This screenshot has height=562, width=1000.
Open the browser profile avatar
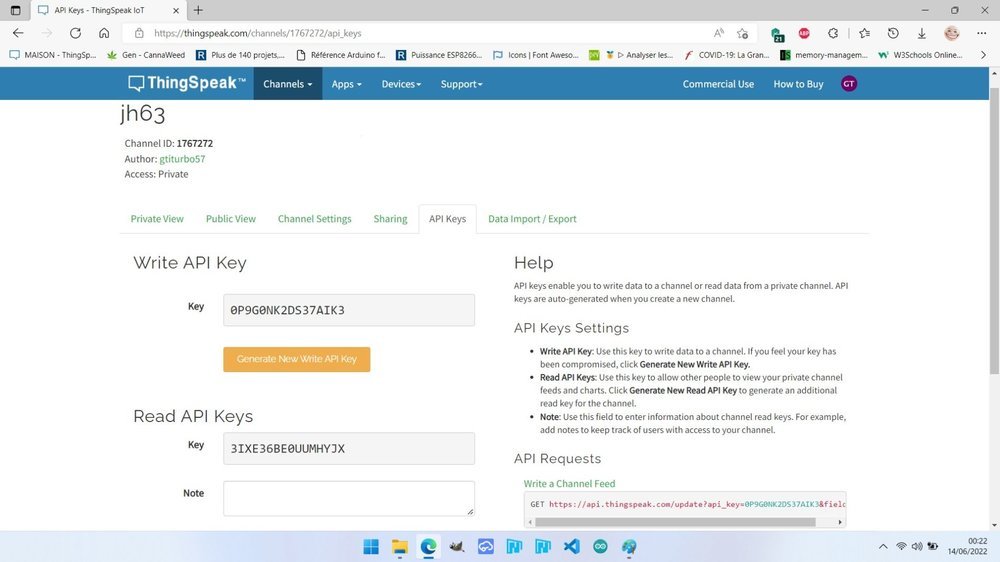pos(952,33)
